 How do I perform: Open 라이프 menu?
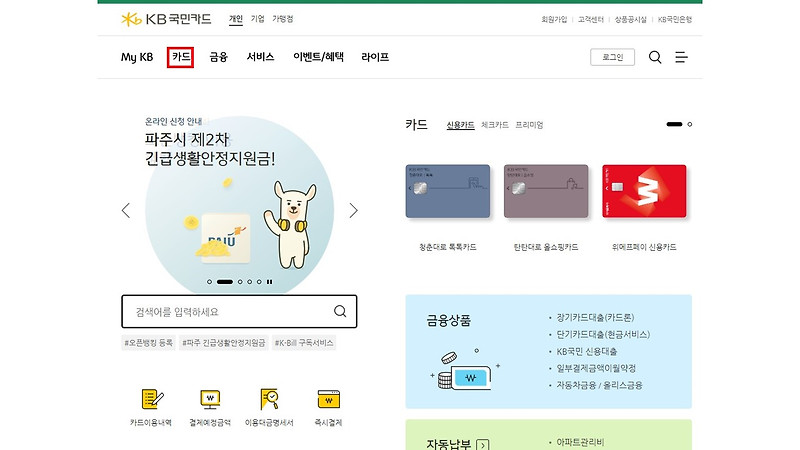(375, 57)
